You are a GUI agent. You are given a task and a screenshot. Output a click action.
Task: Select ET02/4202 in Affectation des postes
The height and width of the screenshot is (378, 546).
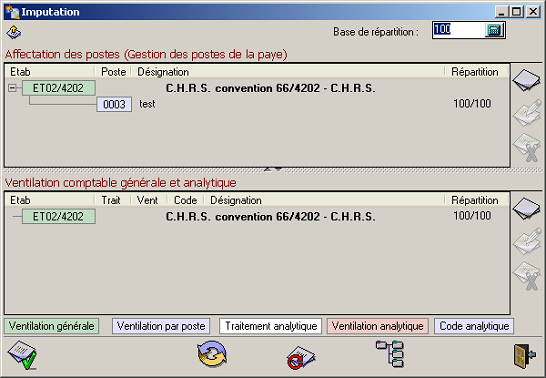pyautogui.click(x=58, y=88)
